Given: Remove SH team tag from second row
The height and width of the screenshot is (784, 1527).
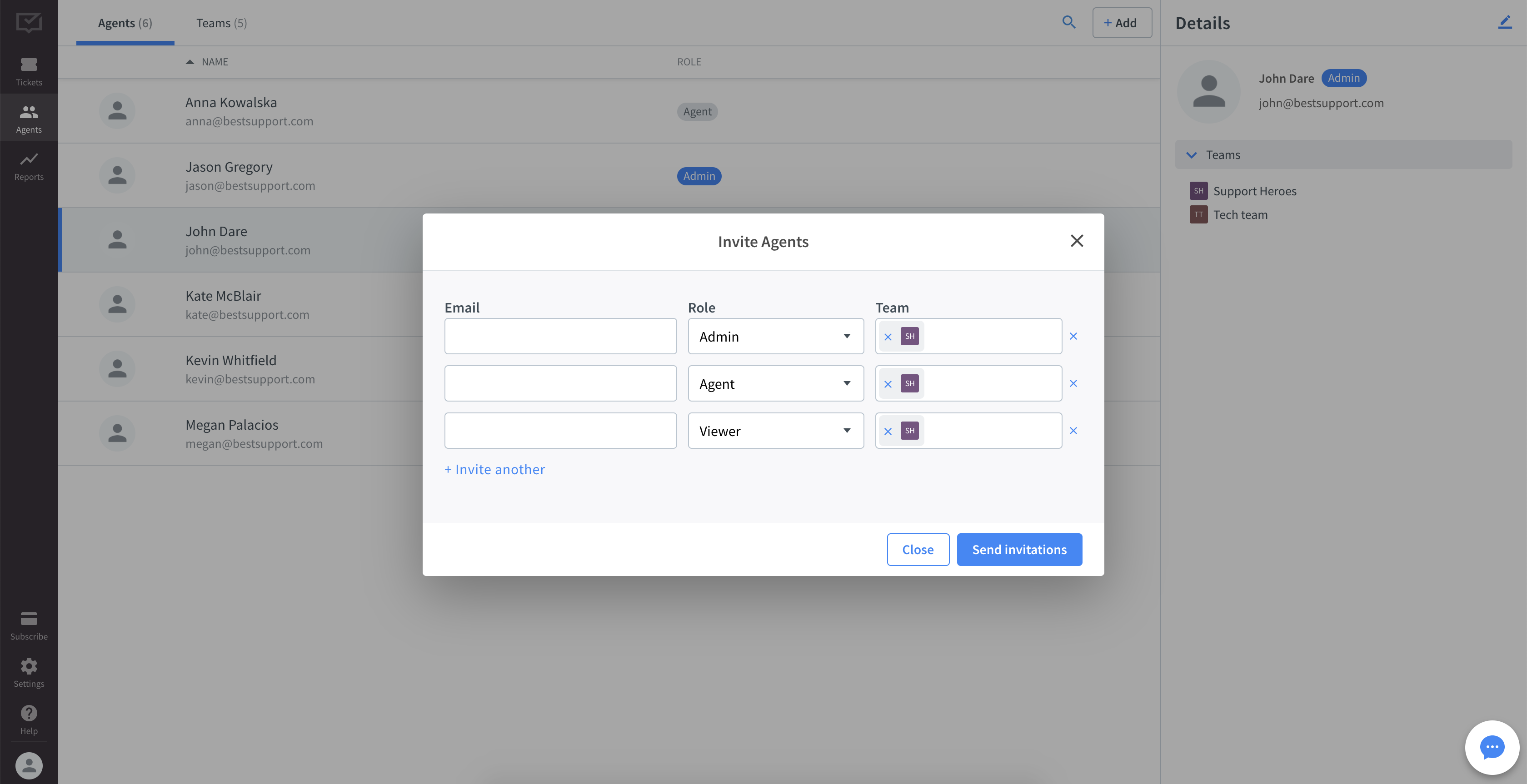Looking at the screenshot, I should pos(888,382).
